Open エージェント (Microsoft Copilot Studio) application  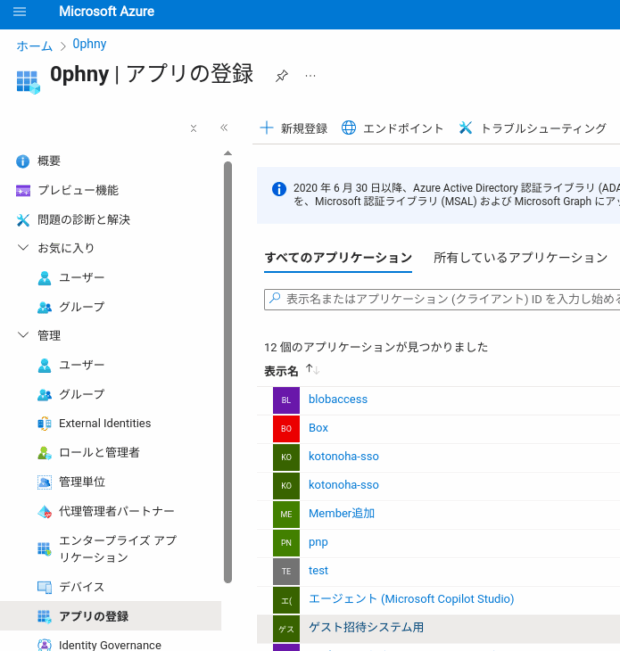click(411, 599)
